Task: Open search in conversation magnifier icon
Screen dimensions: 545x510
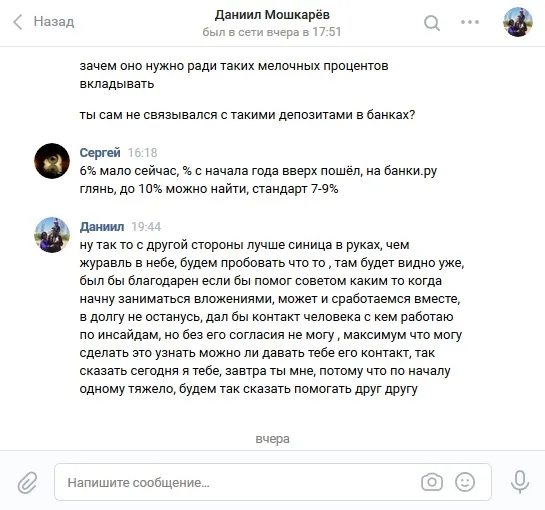Action: (x=432, y=23)
